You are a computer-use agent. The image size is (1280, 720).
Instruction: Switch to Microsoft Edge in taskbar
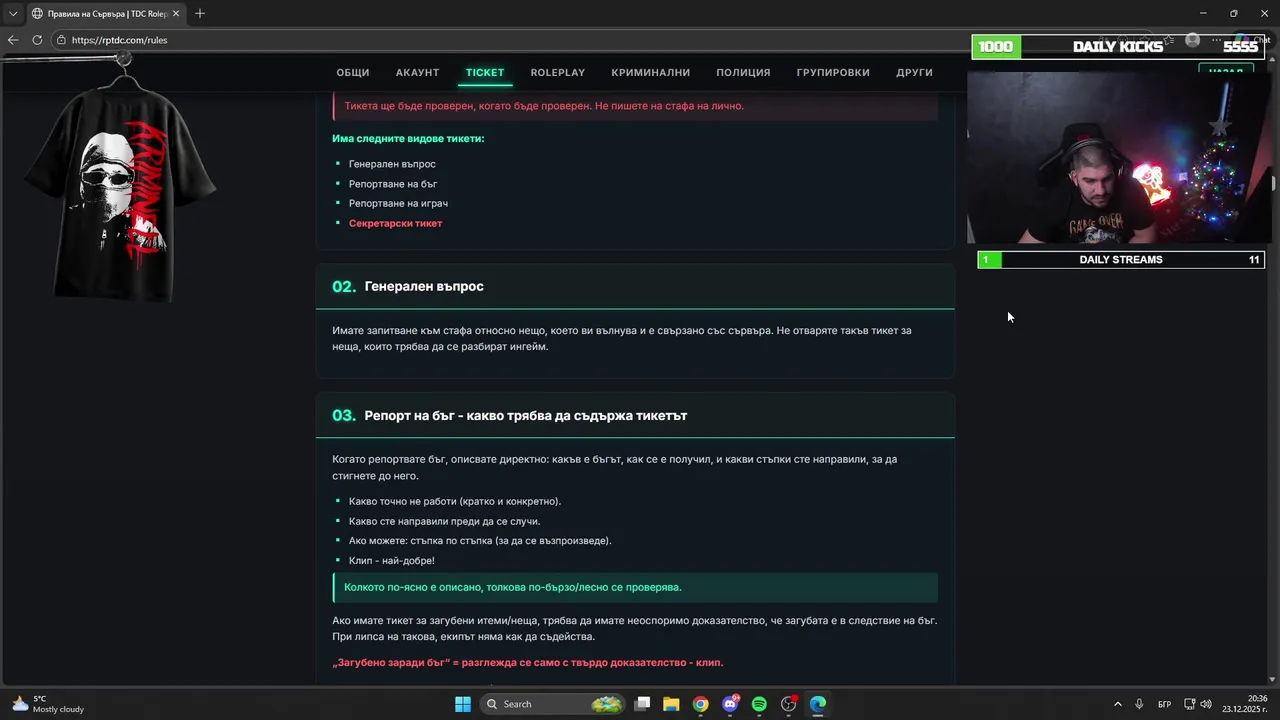click(818, 704)
